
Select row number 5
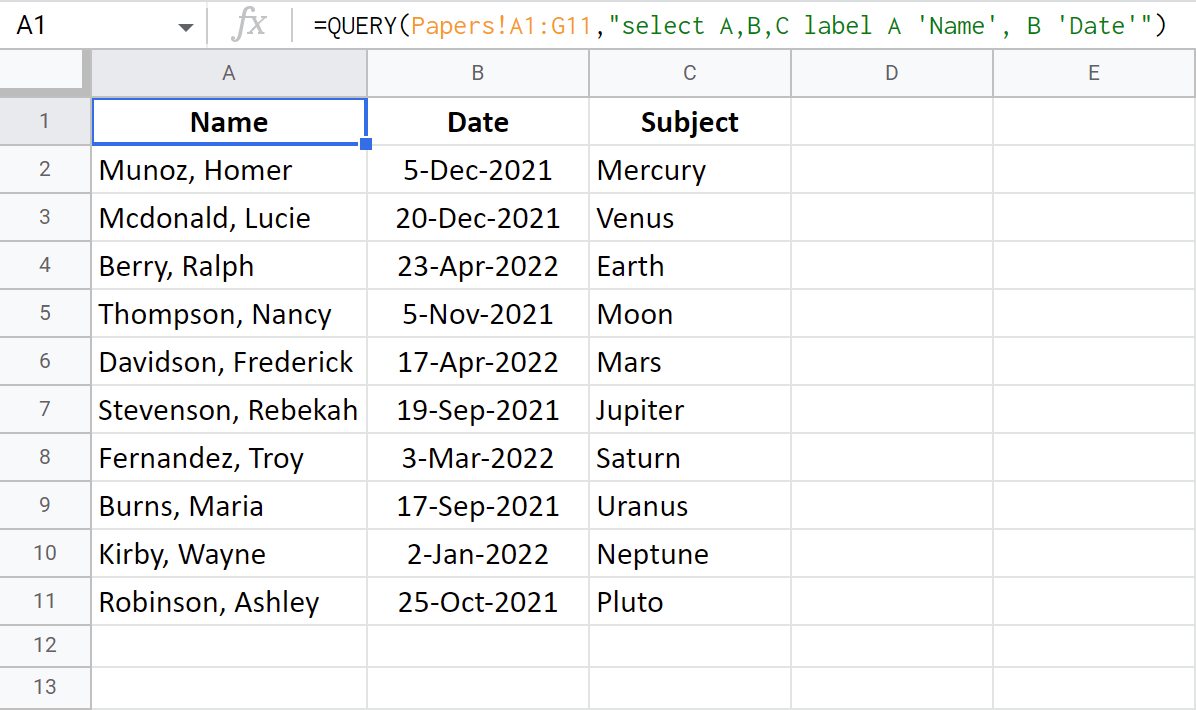[45, 313]
